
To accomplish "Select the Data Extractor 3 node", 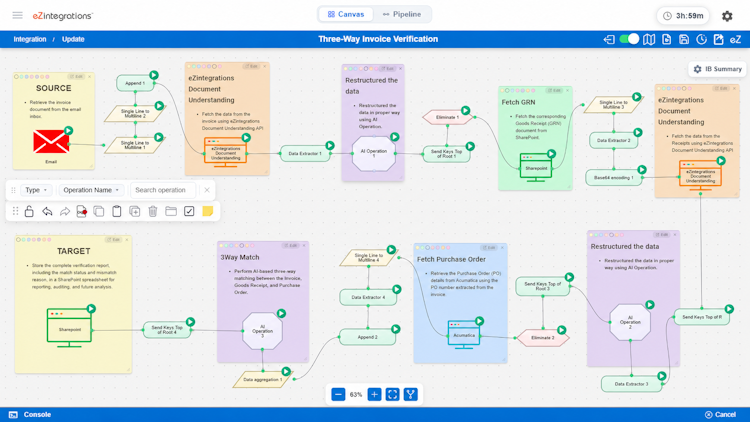I will point(631,384).
